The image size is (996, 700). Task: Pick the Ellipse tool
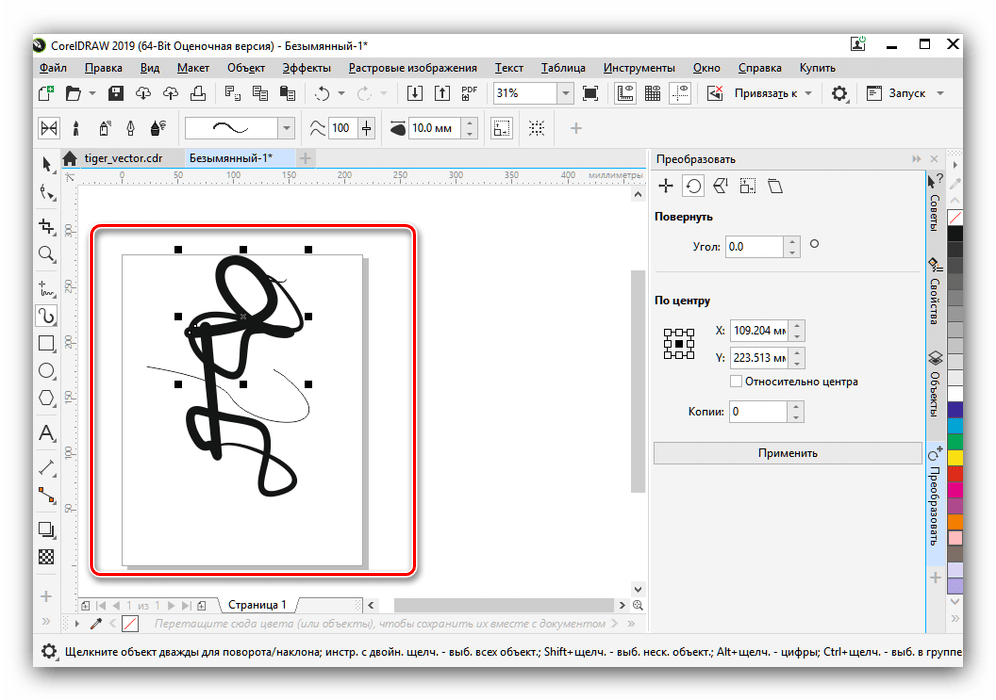(46, 371)
